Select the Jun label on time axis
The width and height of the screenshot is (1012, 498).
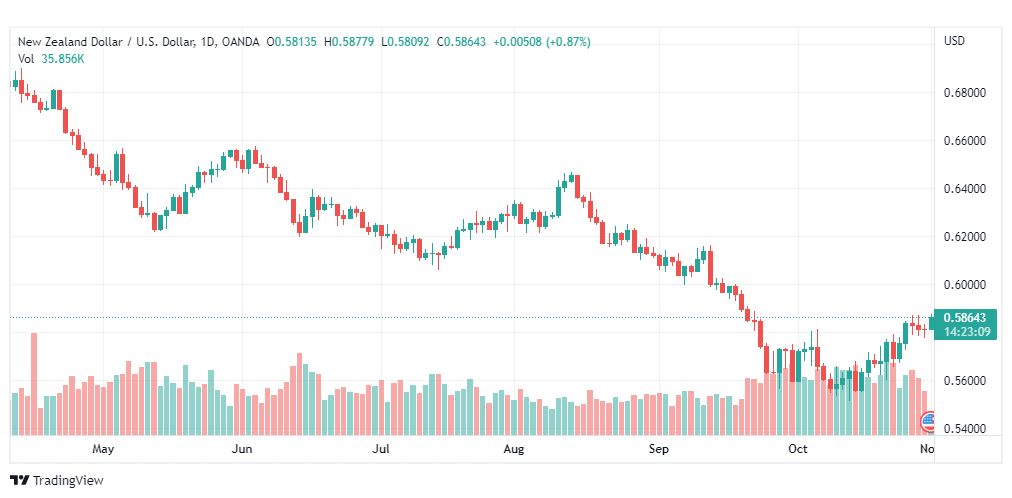pos(242,449)
